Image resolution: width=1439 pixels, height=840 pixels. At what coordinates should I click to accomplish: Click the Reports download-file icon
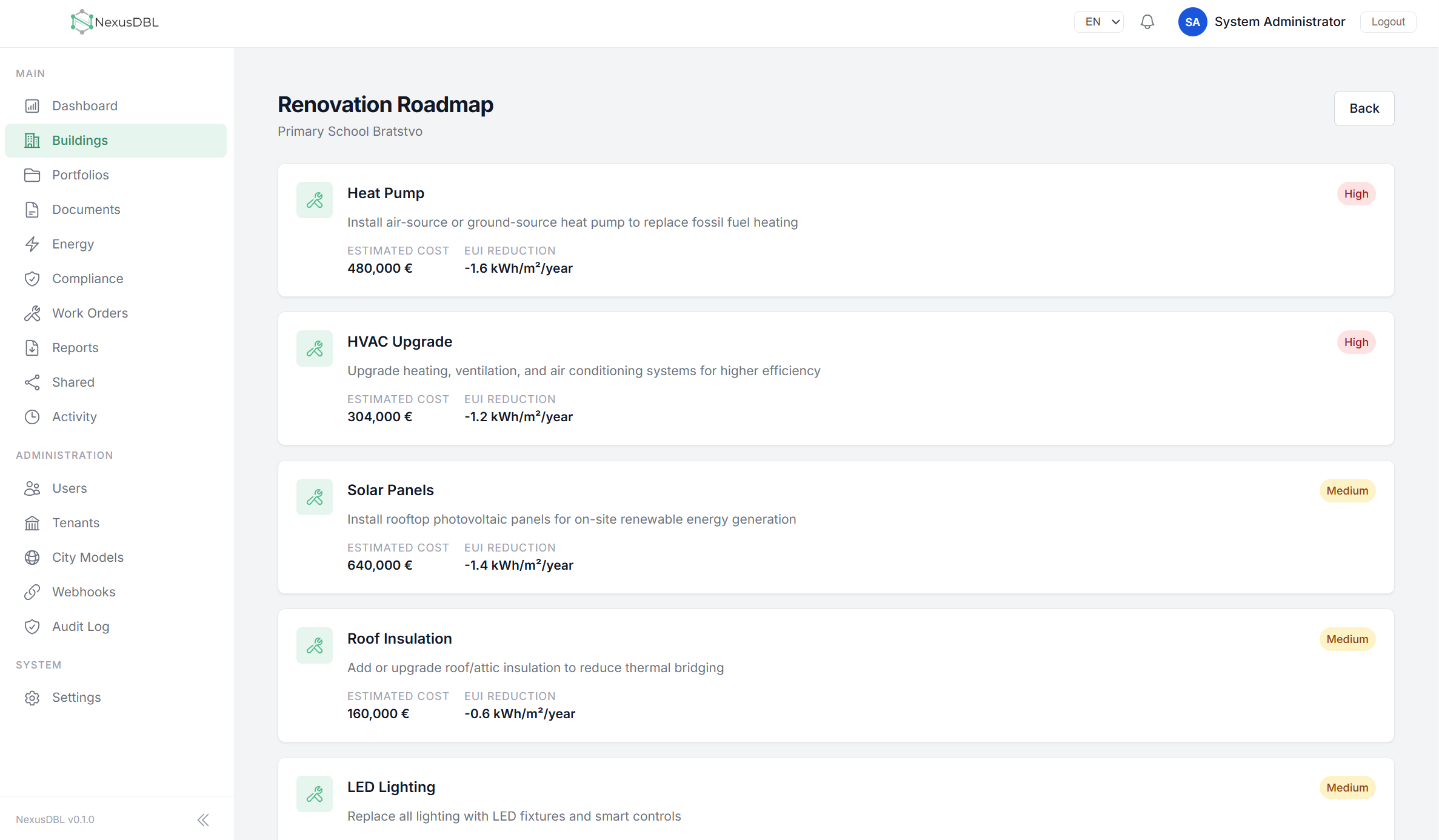pyautogui.click(x=32, y=348)
